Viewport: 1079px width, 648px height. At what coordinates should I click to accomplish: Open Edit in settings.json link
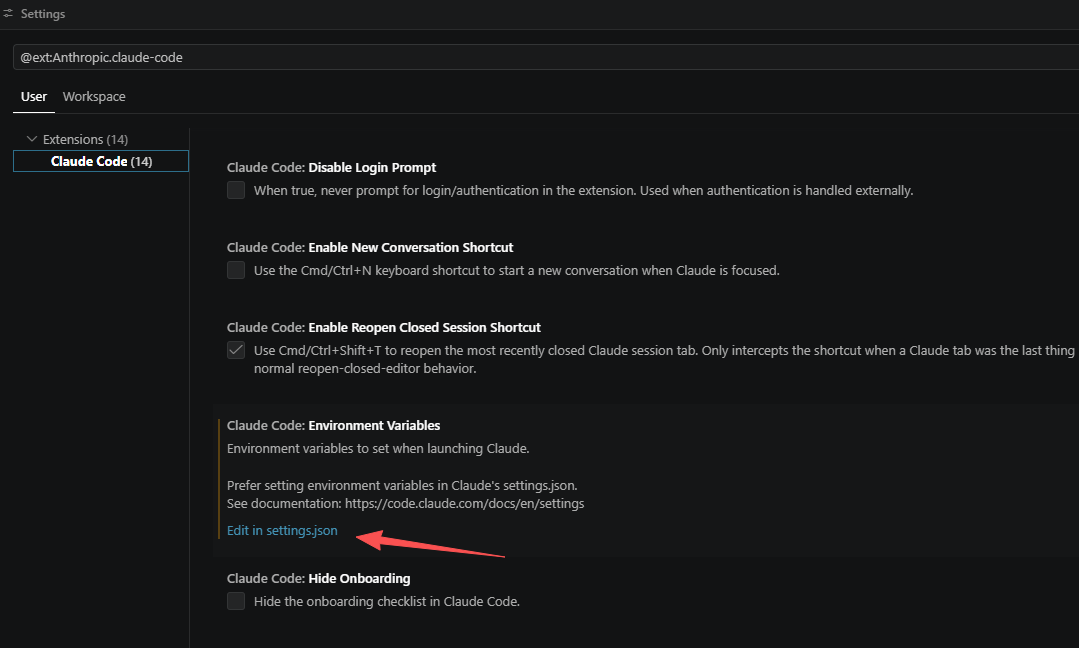[282, 530]
